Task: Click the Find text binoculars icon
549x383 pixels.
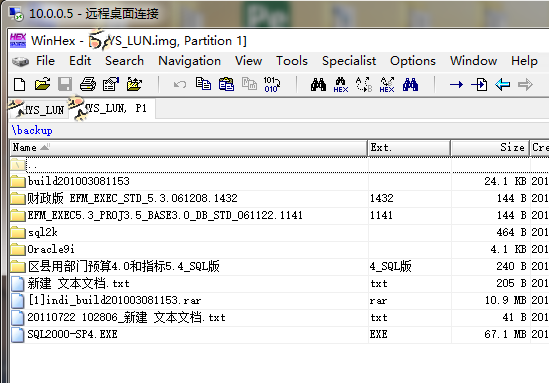Action: (x=318, y=84)
